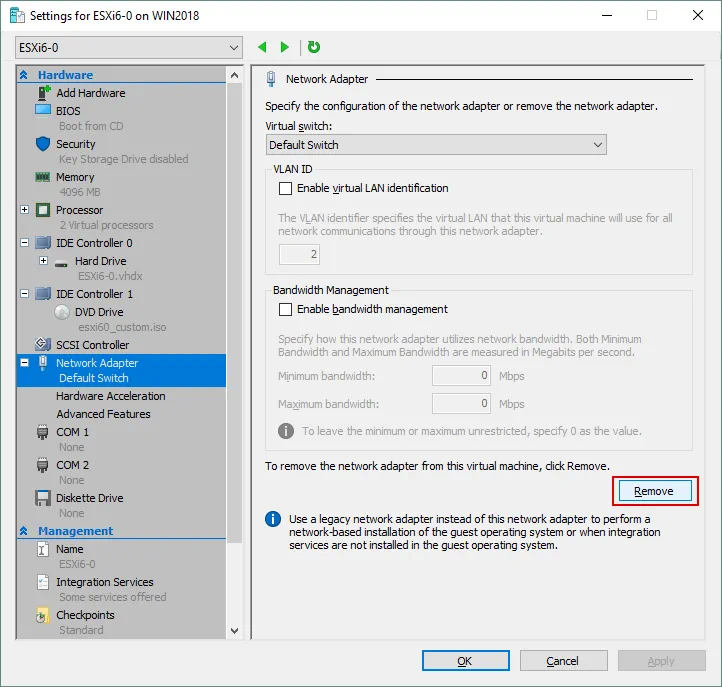Open the Virtual switch dropdown
The width and height of the screenshot is (722, 687).
click(x=436, y=145)
